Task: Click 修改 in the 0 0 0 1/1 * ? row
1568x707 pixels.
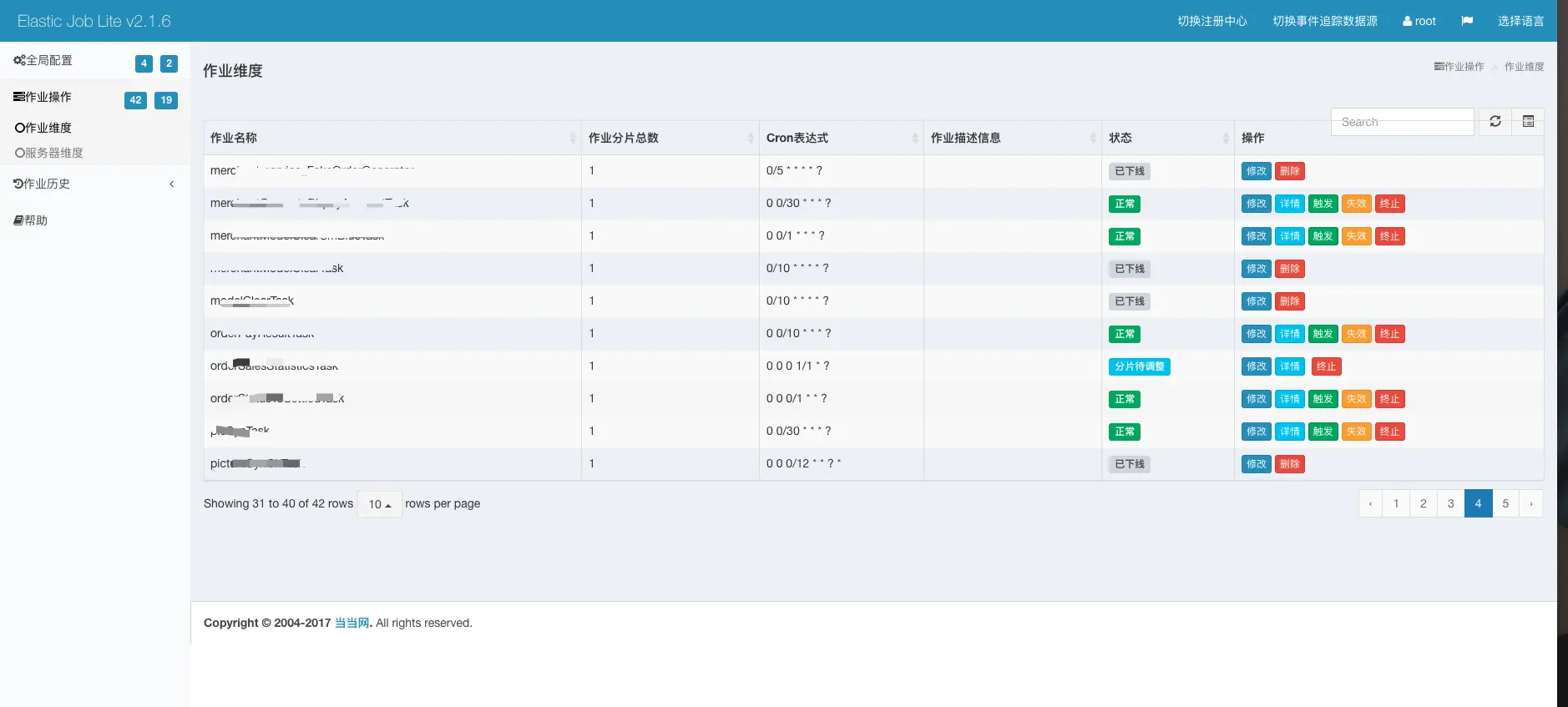Action: point(1256,366)
